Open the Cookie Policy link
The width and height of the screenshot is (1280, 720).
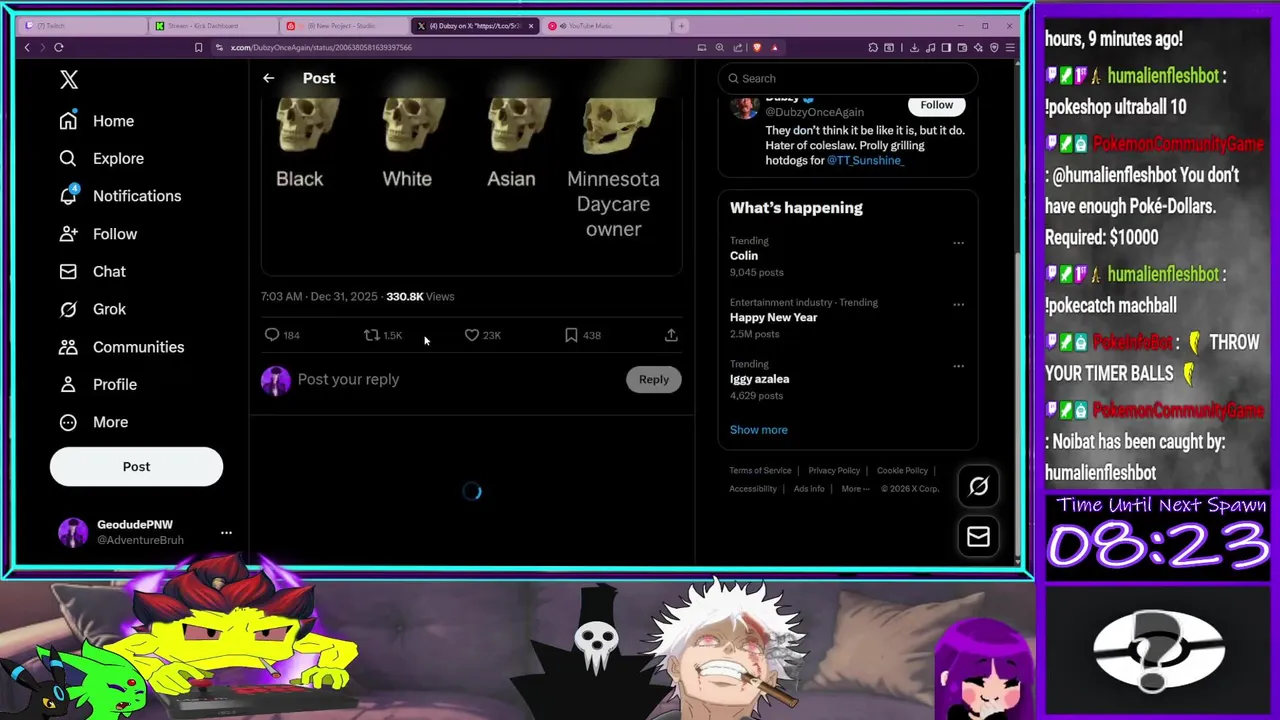point(902,471)
